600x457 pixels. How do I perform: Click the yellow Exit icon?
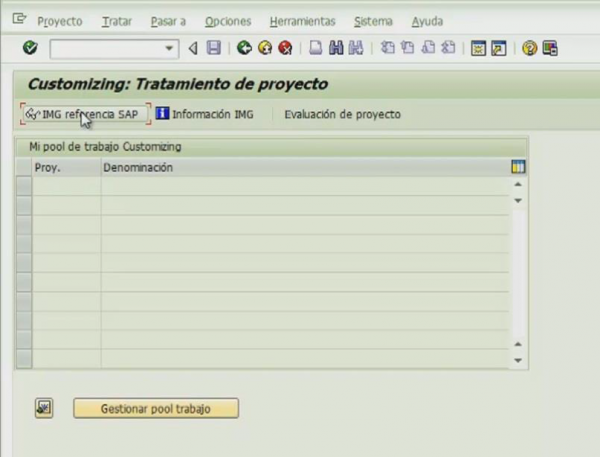coord(265,48)
